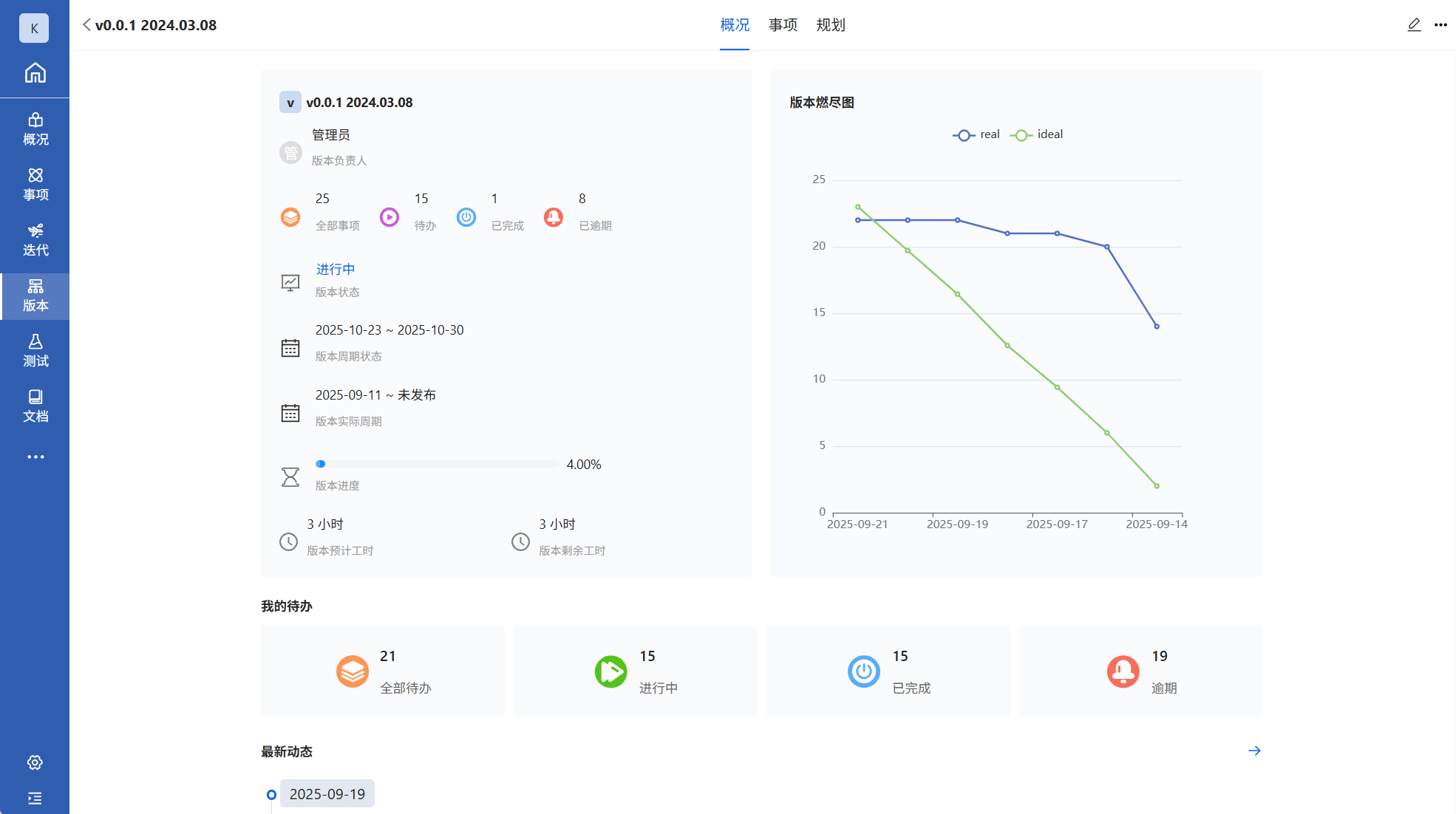Open the 迭代 iteration sidebar icon

35,240
